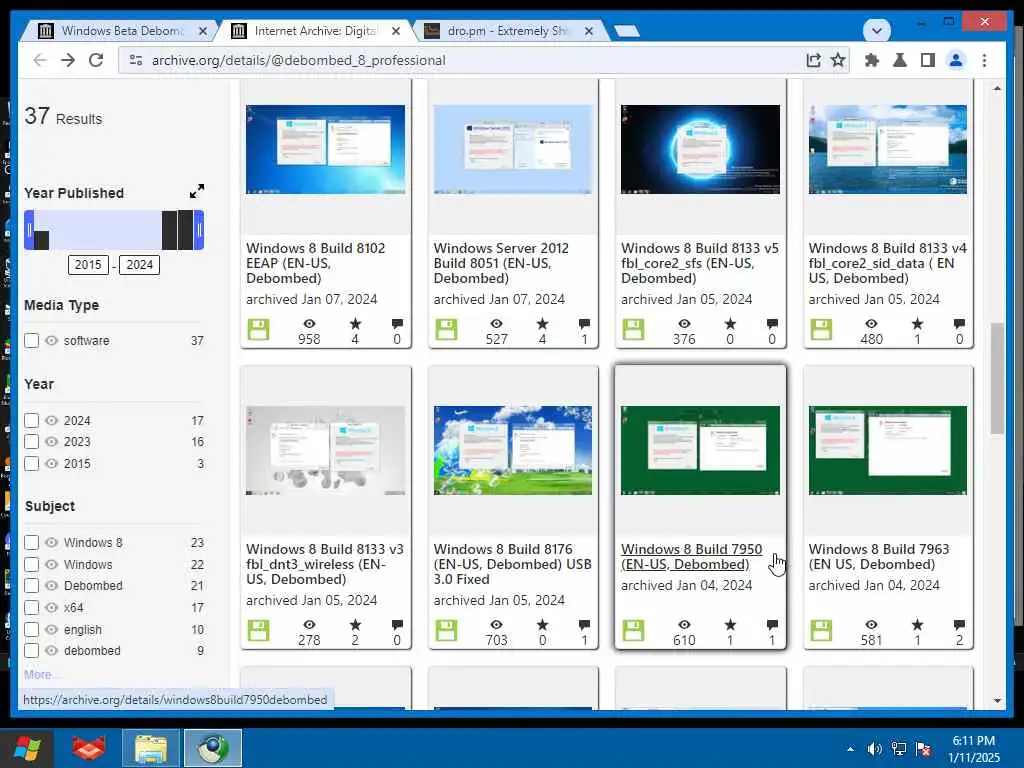This screenshot has height=768, width=1024.
Task: Click the favorites star on Build 8102 card
Action: coord(355,324)
